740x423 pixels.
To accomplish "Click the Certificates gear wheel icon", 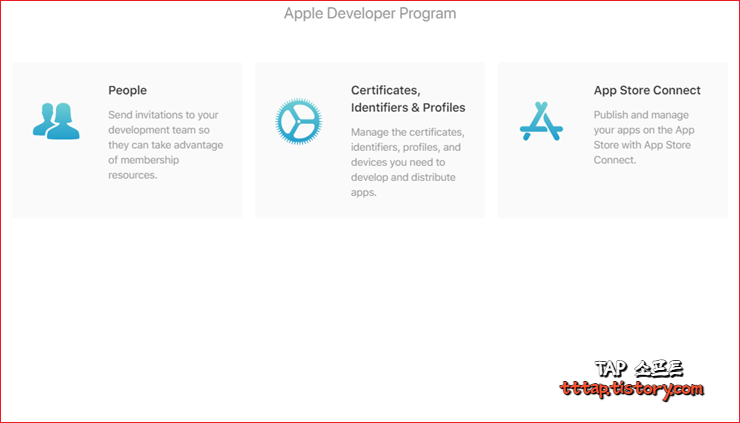I will click(x=299, y=121).
